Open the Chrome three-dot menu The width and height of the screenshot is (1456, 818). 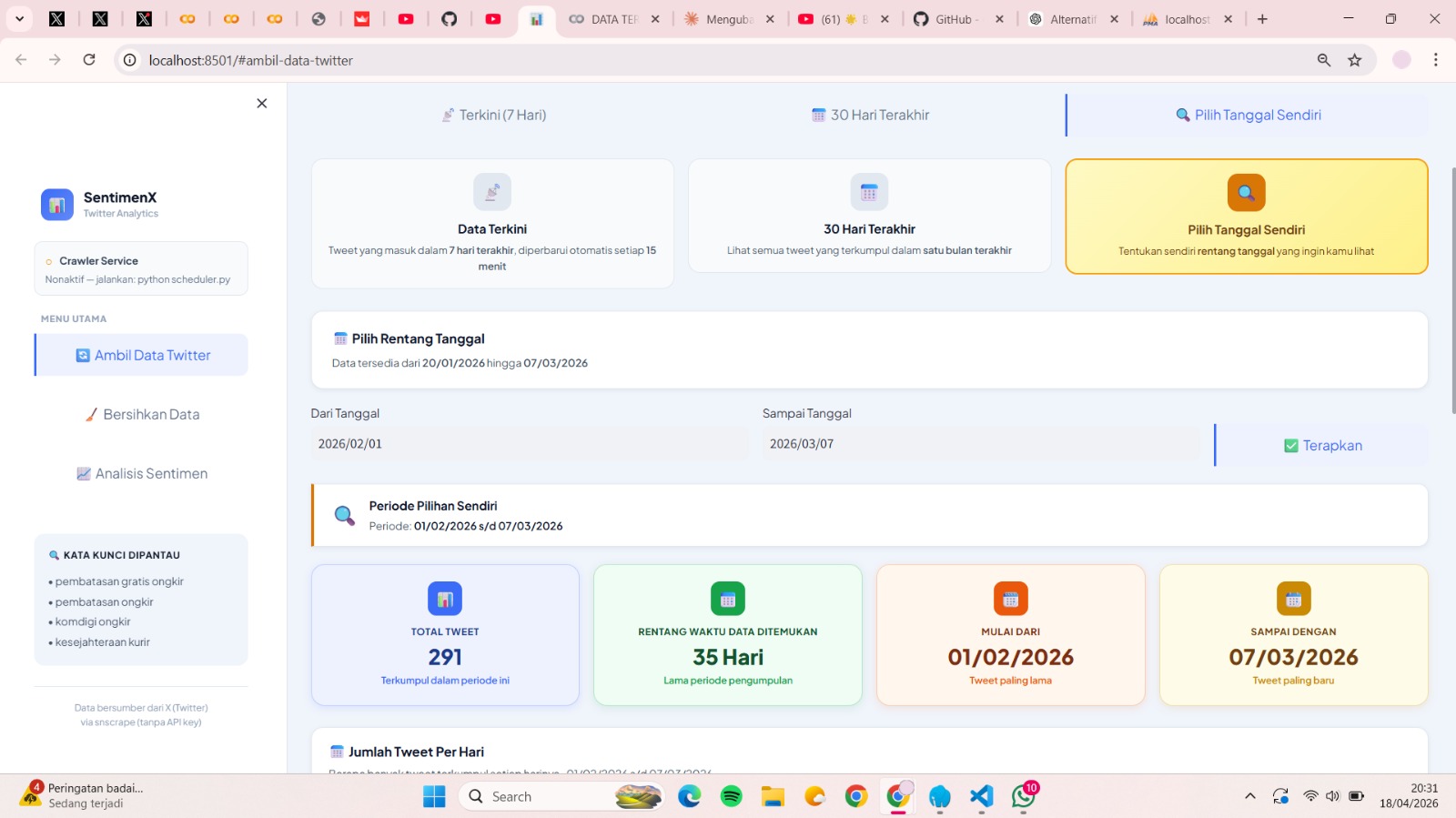tap(1436, 60)
